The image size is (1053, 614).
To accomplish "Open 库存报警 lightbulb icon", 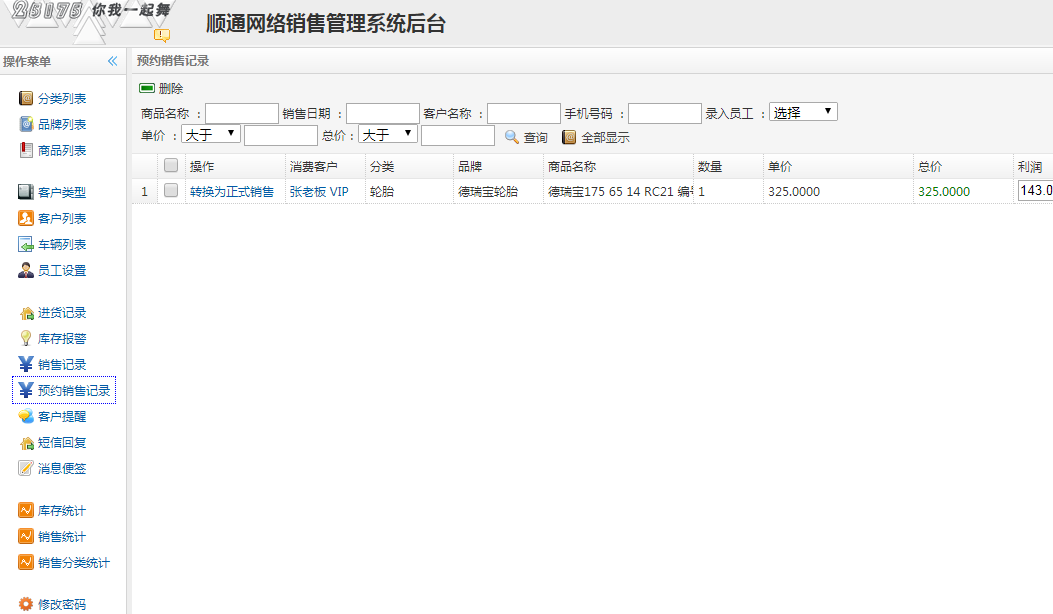I will pos(26,338).
